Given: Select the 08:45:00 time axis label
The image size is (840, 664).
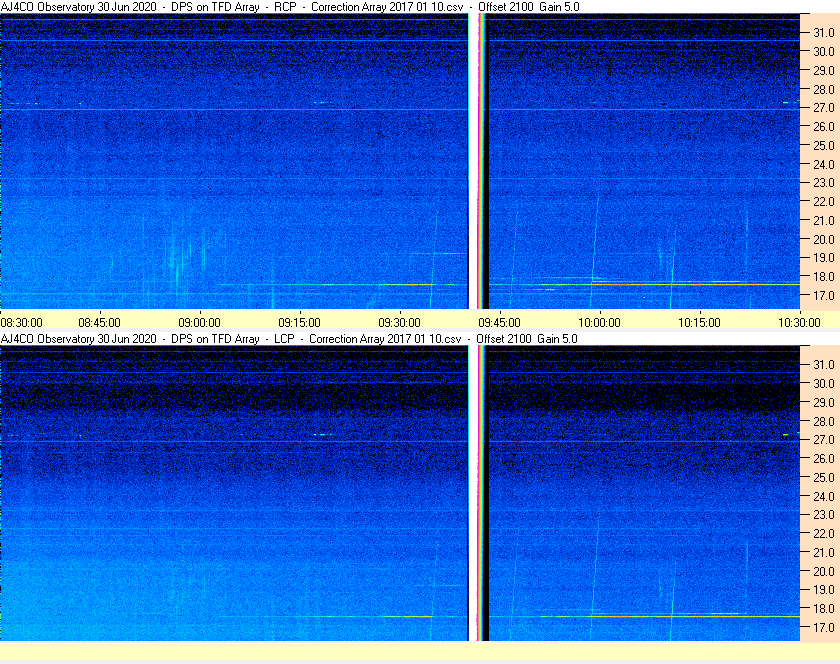Looking at the screenshot, I should (x=100, y=323).
